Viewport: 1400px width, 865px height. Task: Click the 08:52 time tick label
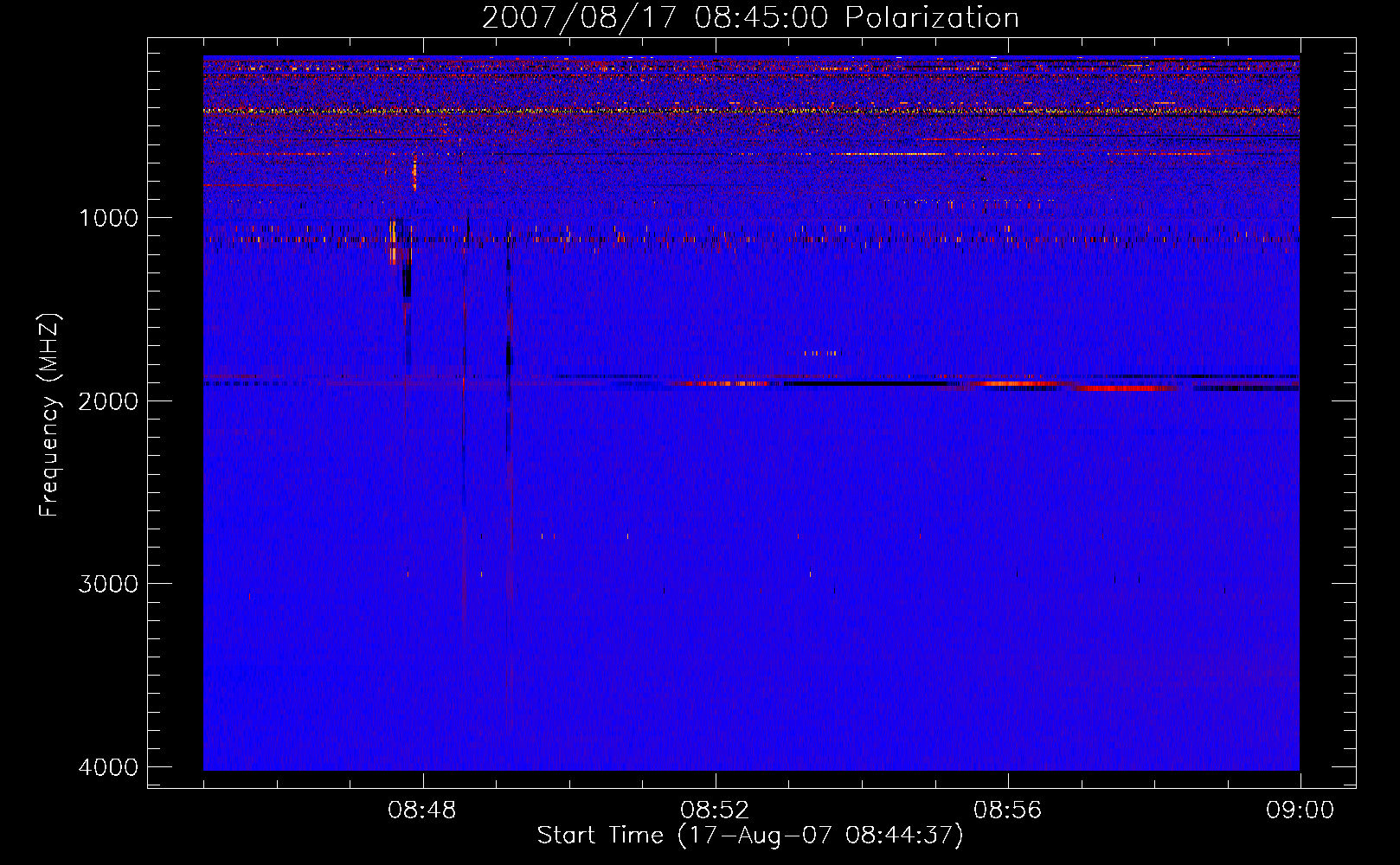(x=715, y=811)
